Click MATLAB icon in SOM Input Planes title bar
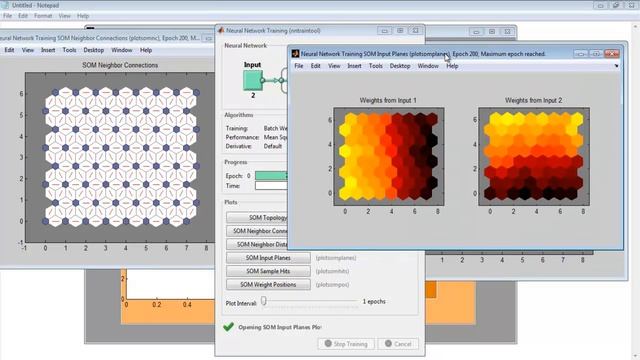Viewport: 640px width, 360px height. pyautogui.click(x=295, y=53)
